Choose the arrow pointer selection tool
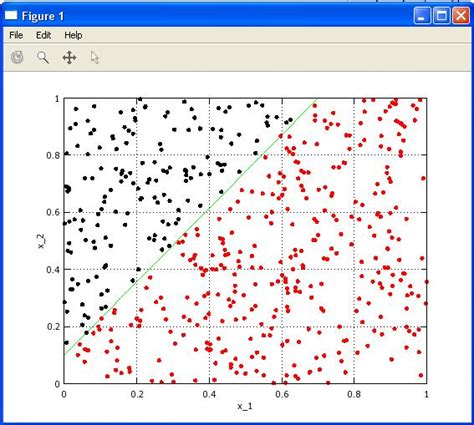The height and width of the screenshot is (425, 474). pyautogui.click(x=95, y=58)
